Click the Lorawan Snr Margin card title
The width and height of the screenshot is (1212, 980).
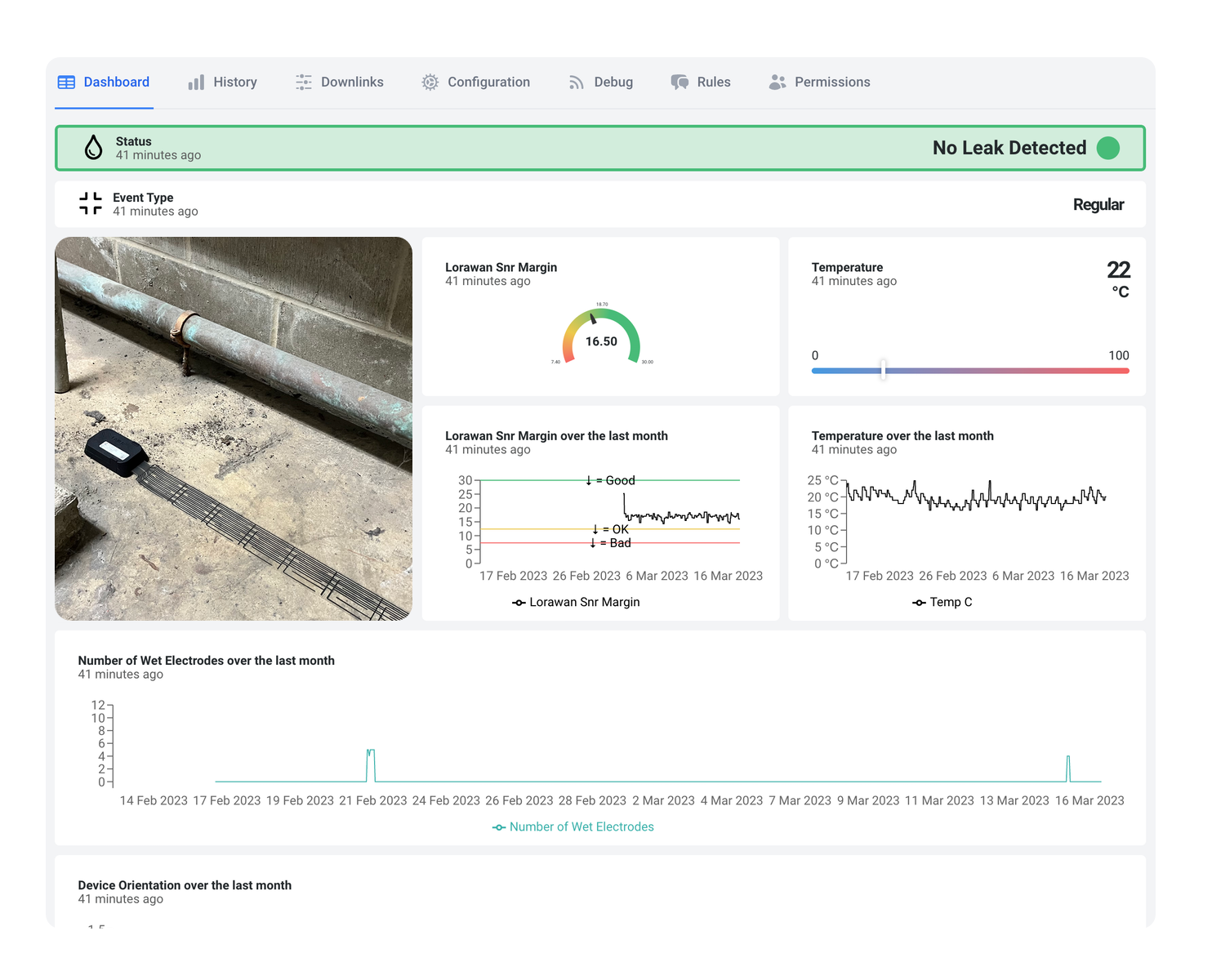click(x=501, y=267)
